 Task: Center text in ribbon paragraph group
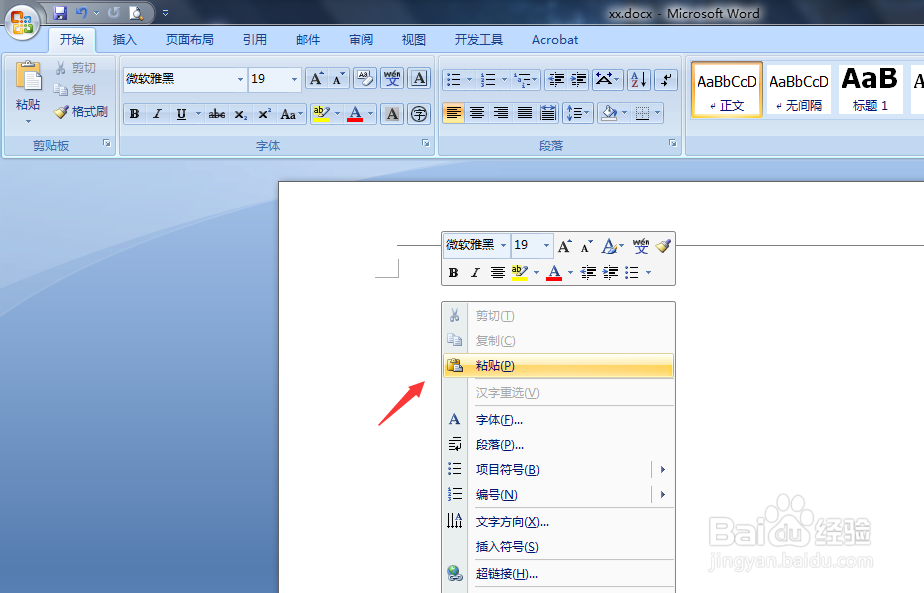(x=477, y=113)
